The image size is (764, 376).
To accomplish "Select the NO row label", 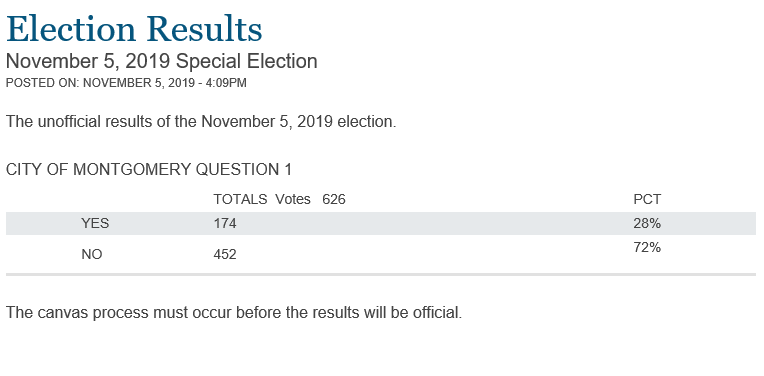I will point(92,254).
